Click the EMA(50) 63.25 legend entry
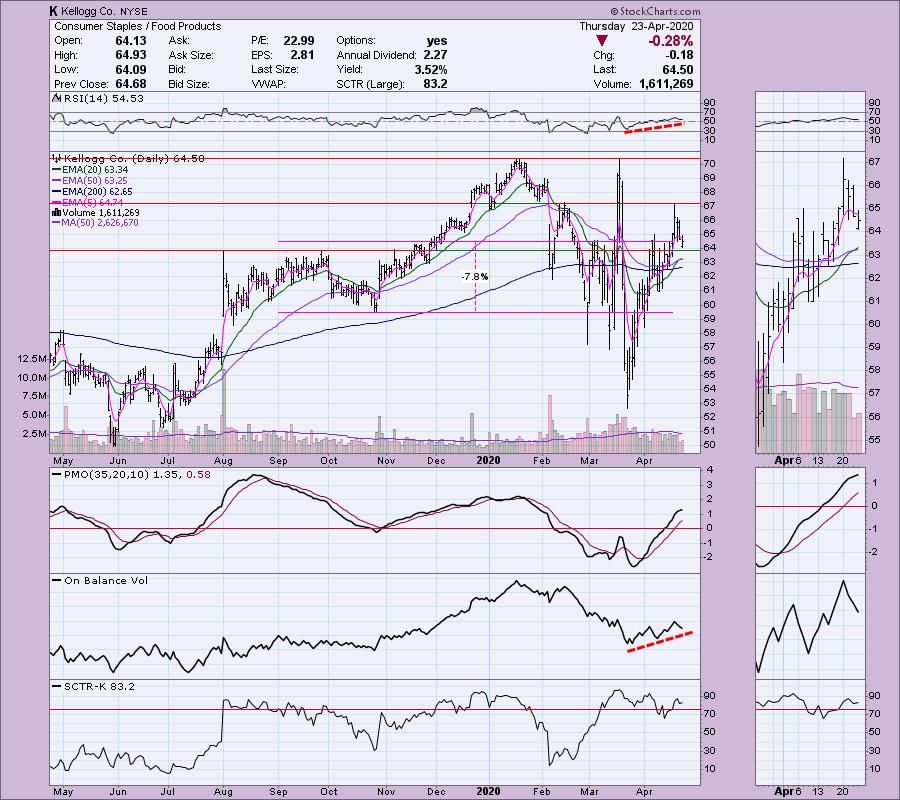Viewport: 900px width, 800px height. pyautogui.click(x=95, y=181)
